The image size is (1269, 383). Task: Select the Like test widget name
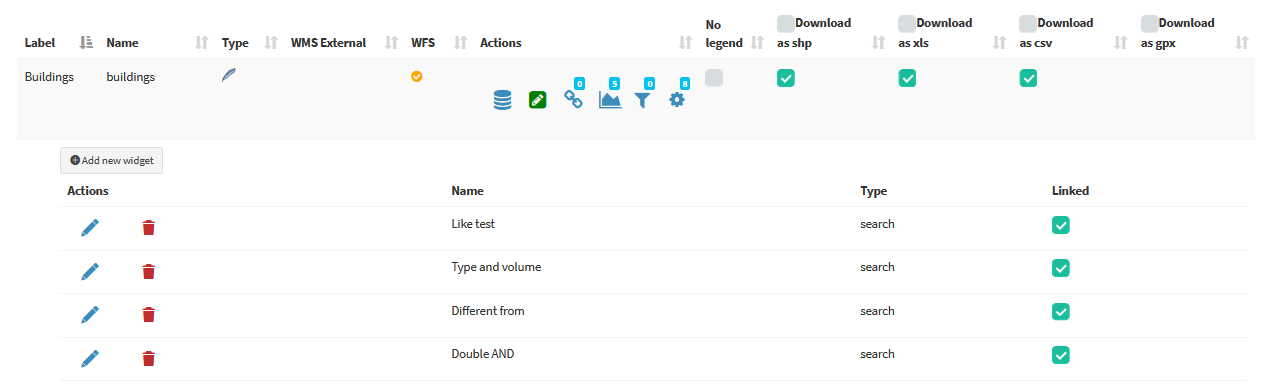pos(473,224)
